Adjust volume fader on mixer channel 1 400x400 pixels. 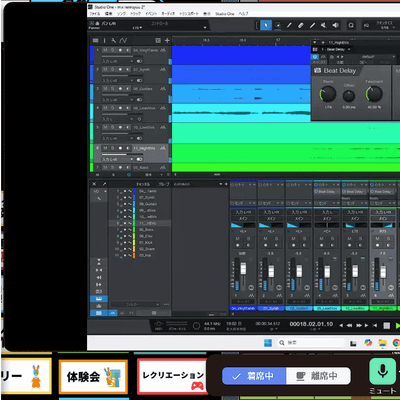(x=243, y=268)
